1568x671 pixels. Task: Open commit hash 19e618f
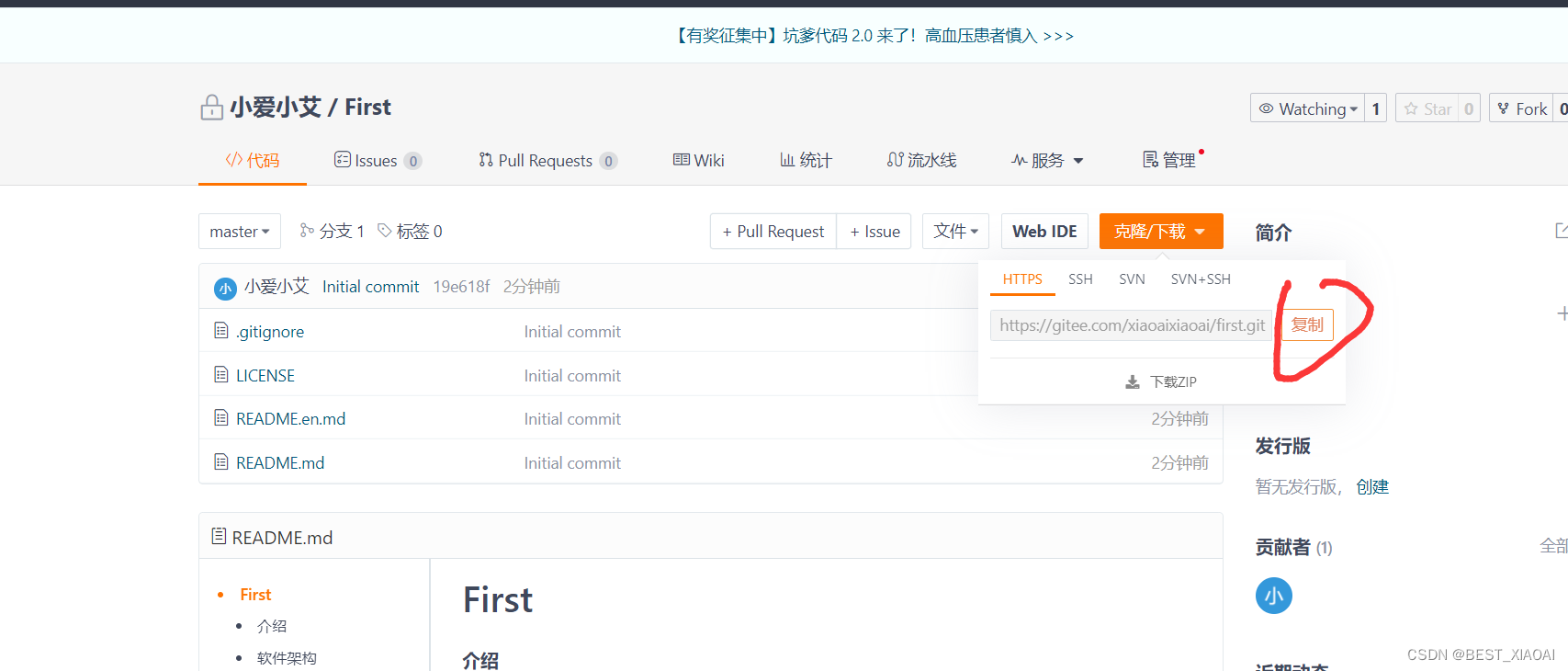pyautogui.click(x=461, y=287)
